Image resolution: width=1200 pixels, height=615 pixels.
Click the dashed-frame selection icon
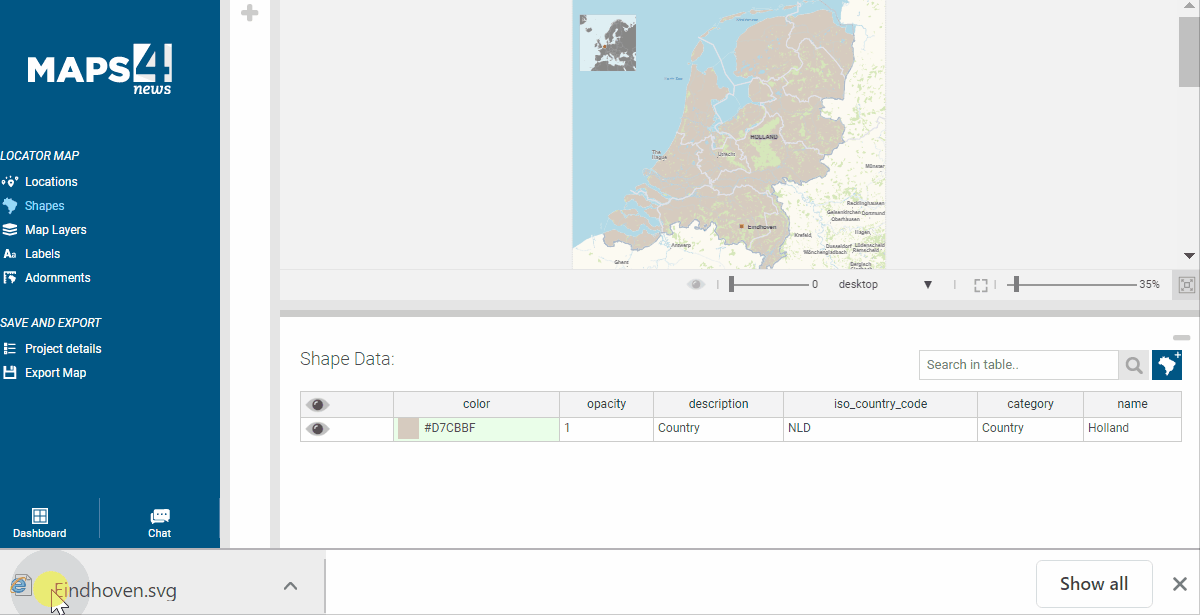pyautogui.click(x=981, y=285)
